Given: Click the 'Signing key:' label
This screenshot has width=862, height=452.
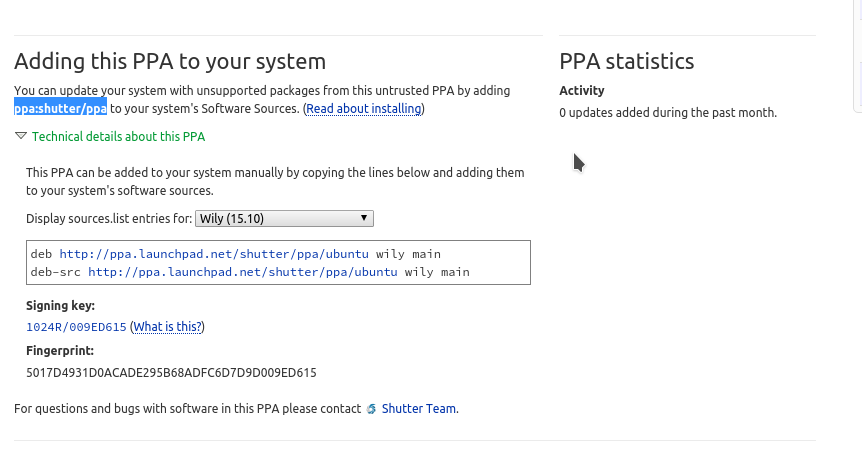Looking at the screenshot, I should pos(60,306).
